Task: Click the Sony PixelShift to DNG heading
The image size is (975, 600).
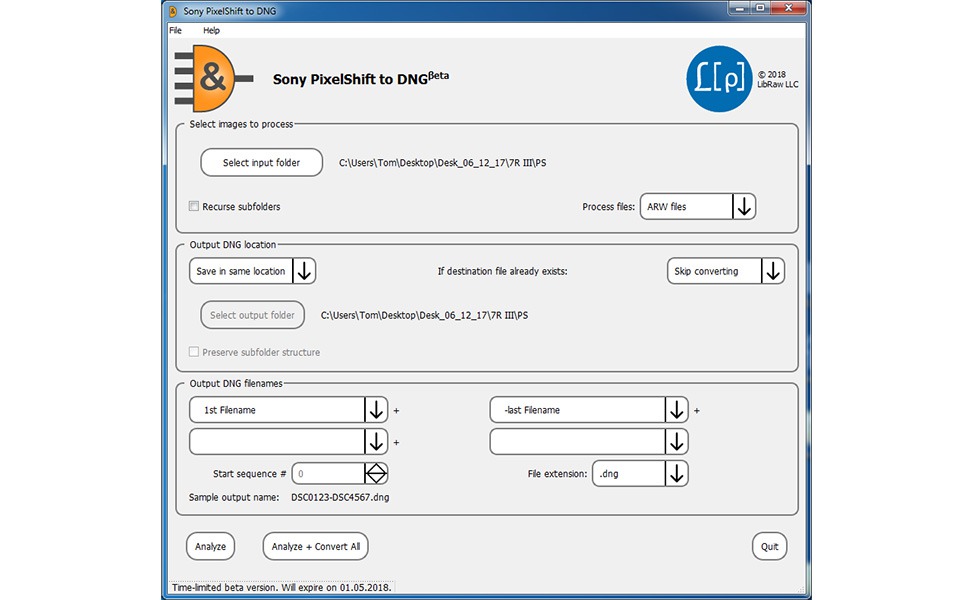Action: (361, 78)
